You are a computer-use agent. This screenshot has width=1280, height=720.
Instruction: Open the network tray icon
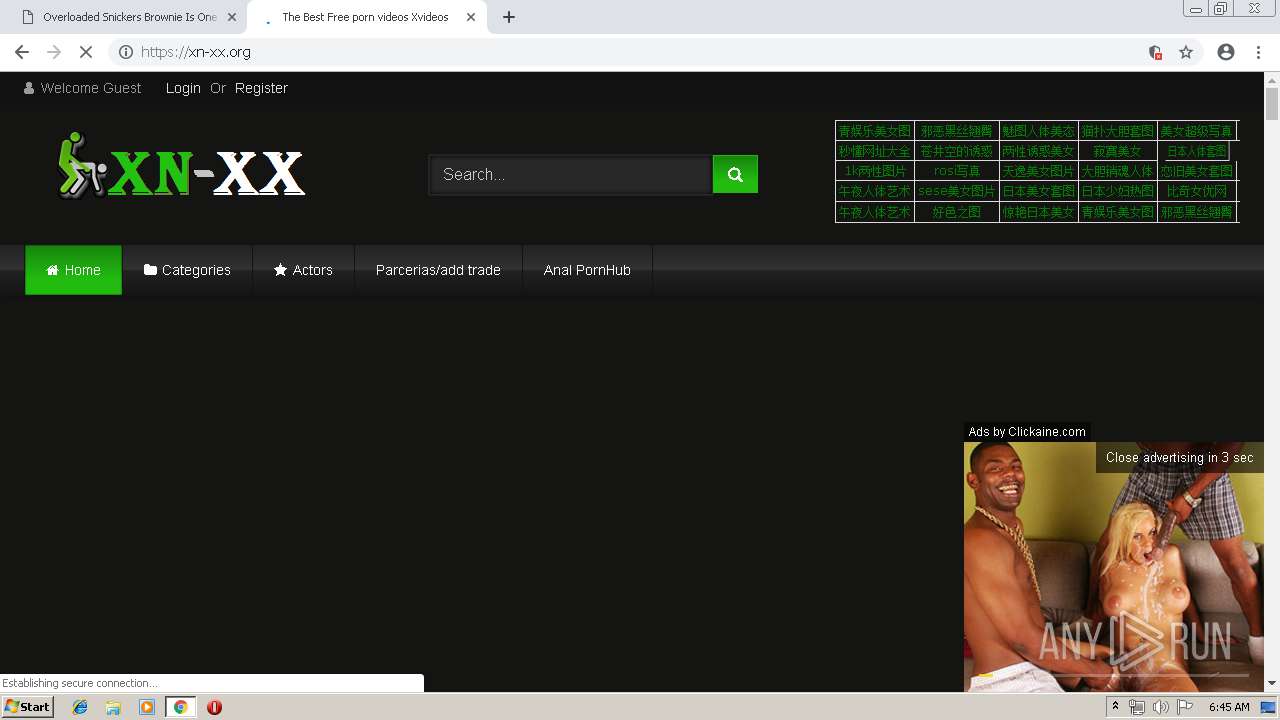point(1137,707)
